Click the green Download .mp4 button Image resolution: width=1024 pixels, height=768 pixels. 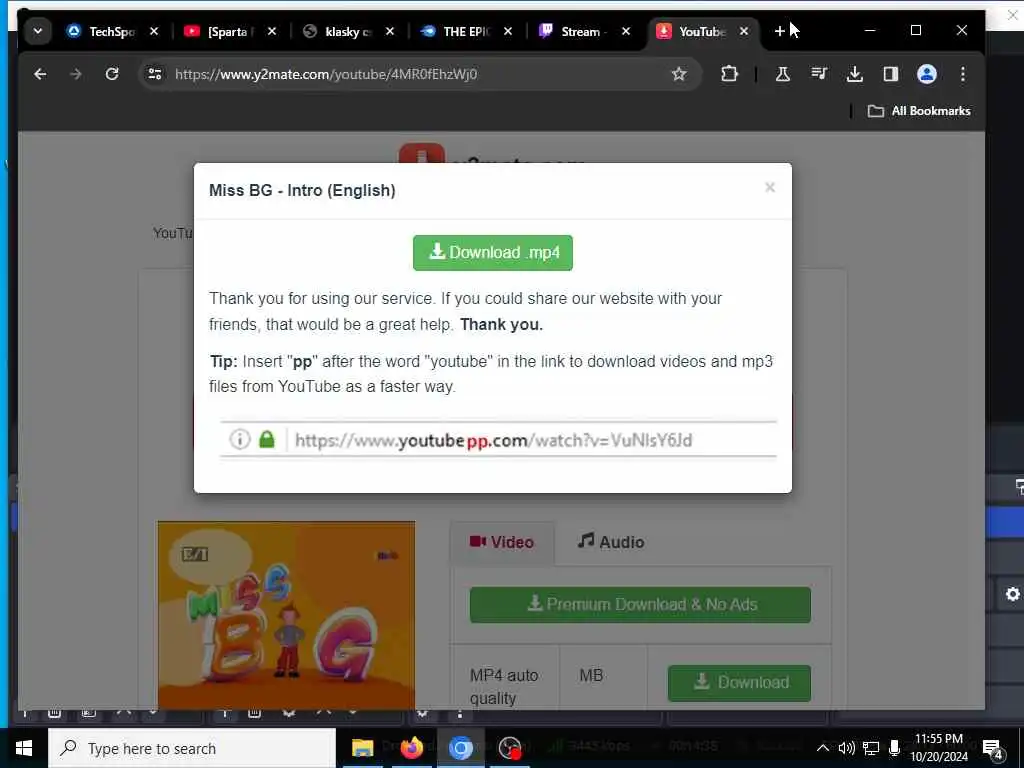point(492,253)
